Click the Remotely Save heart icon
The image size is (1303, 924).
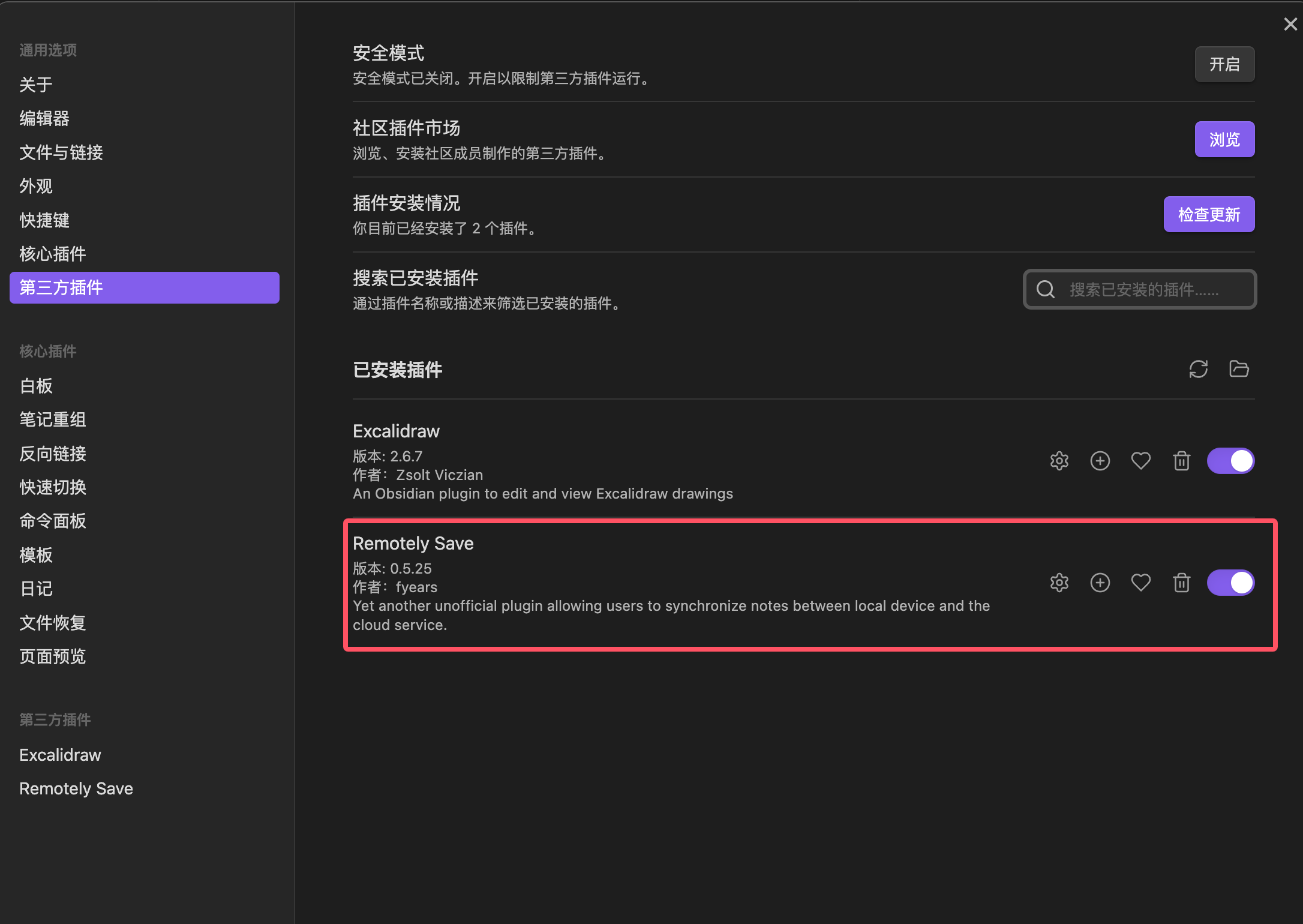(x=1141, y=583)
